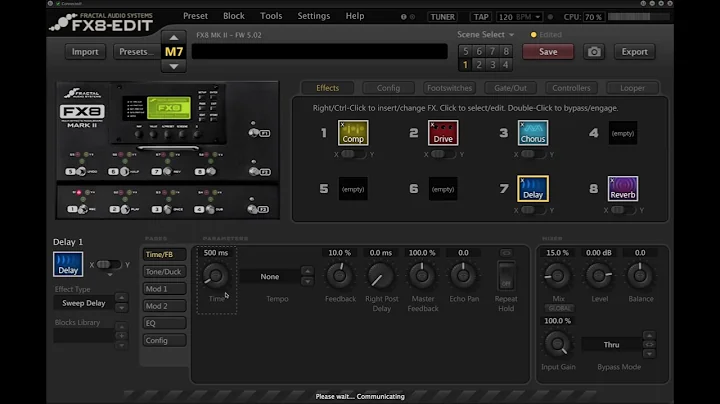
Task: Toggle X/Y switch under the Reverb block
Action: coord(623,210)
